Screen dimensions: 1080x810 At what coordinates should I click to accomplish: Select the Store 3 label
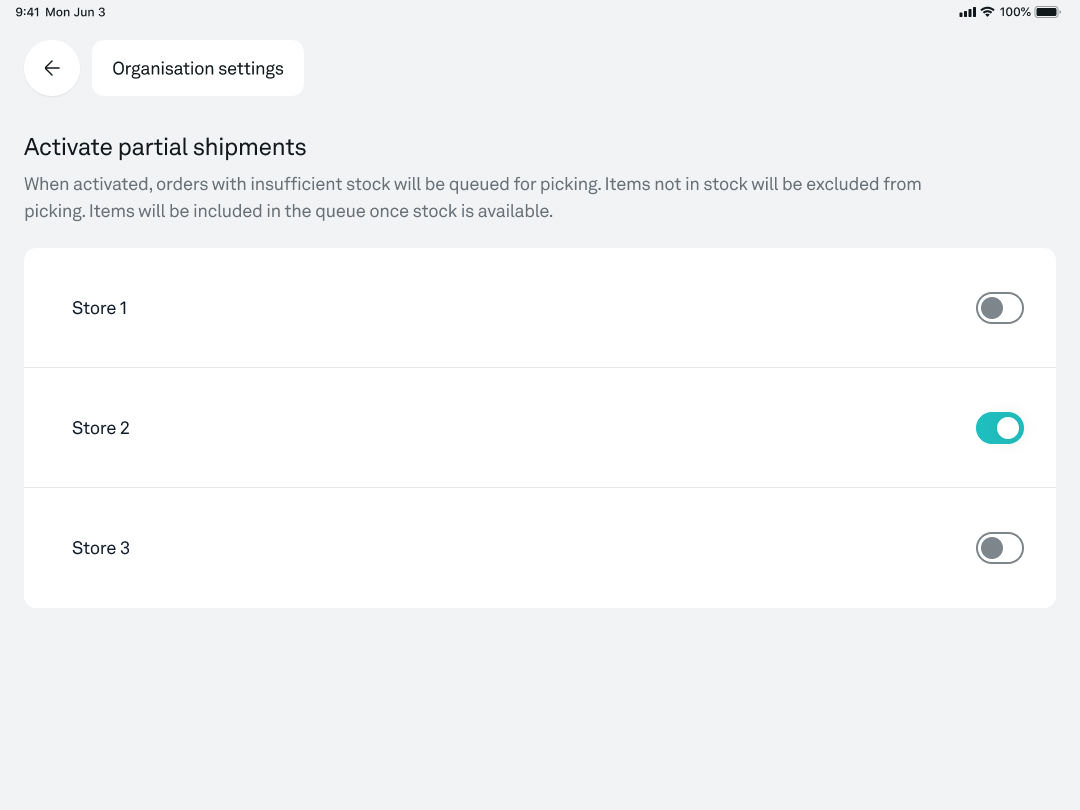click(x=101, y=548)
